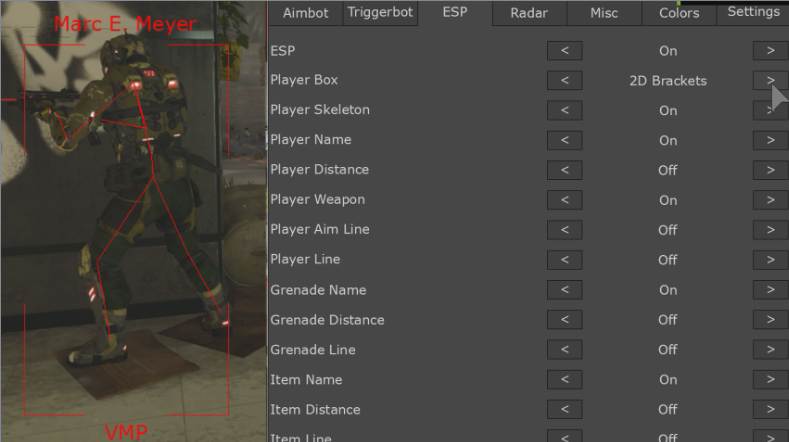789x442 pixels.
Task: Open the Triggerbot tab
Action: (380, 13)
